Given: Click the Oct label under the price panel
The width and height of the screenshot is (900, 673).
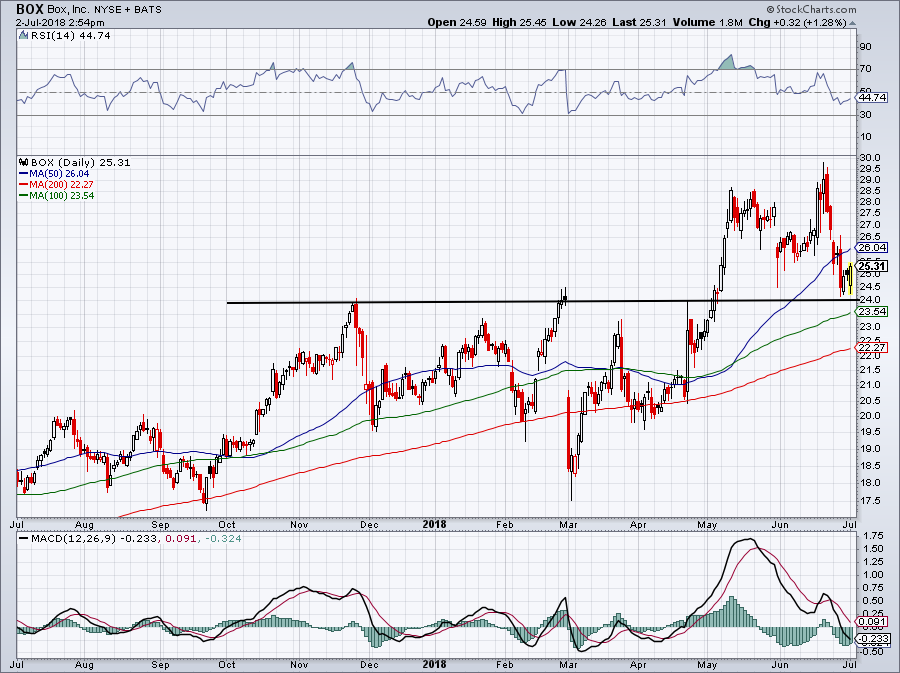Looking at the screenshot, I should tap(227, 524).
